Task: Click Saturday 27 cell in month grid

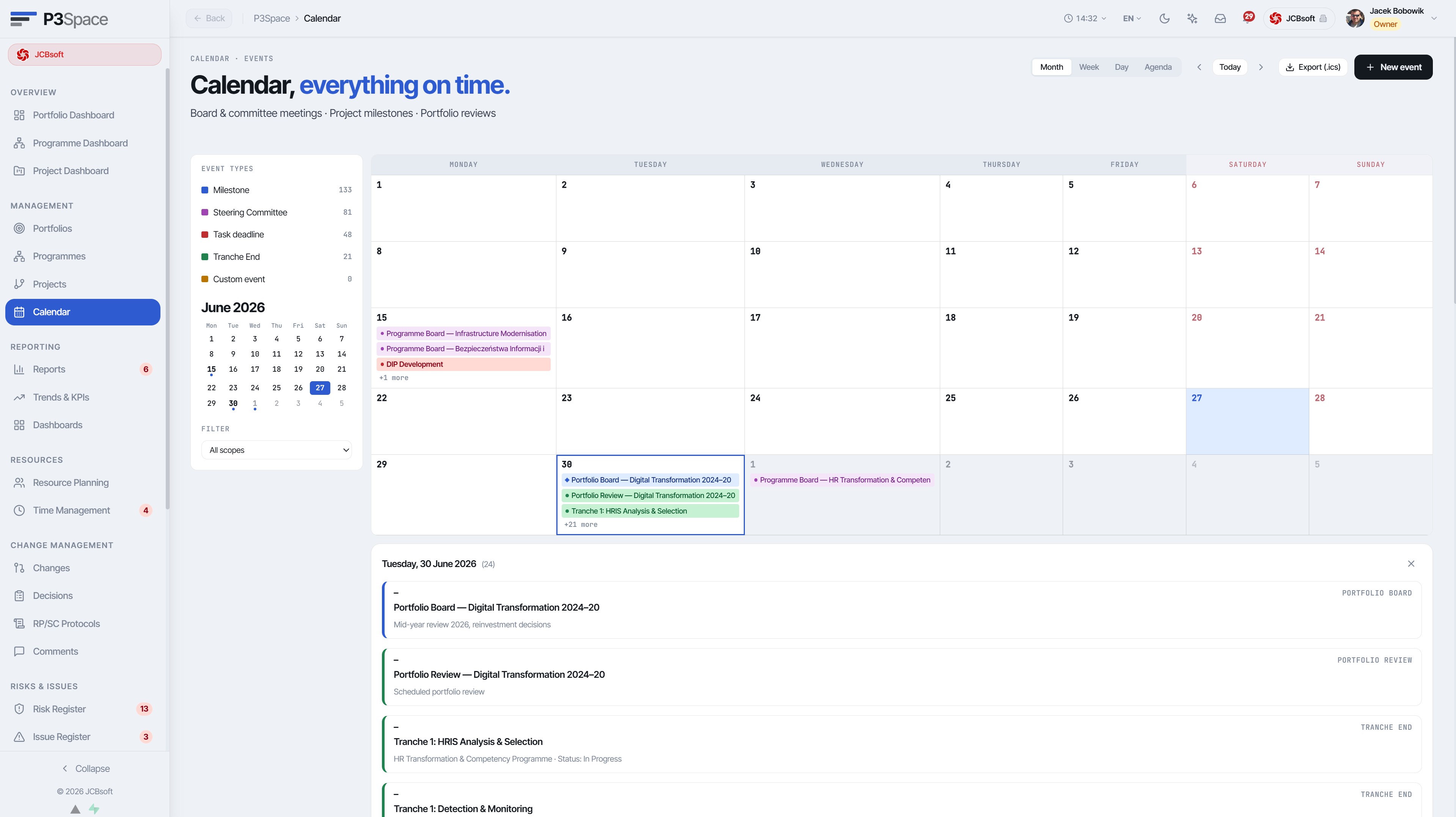Action: pos(1247,421)
